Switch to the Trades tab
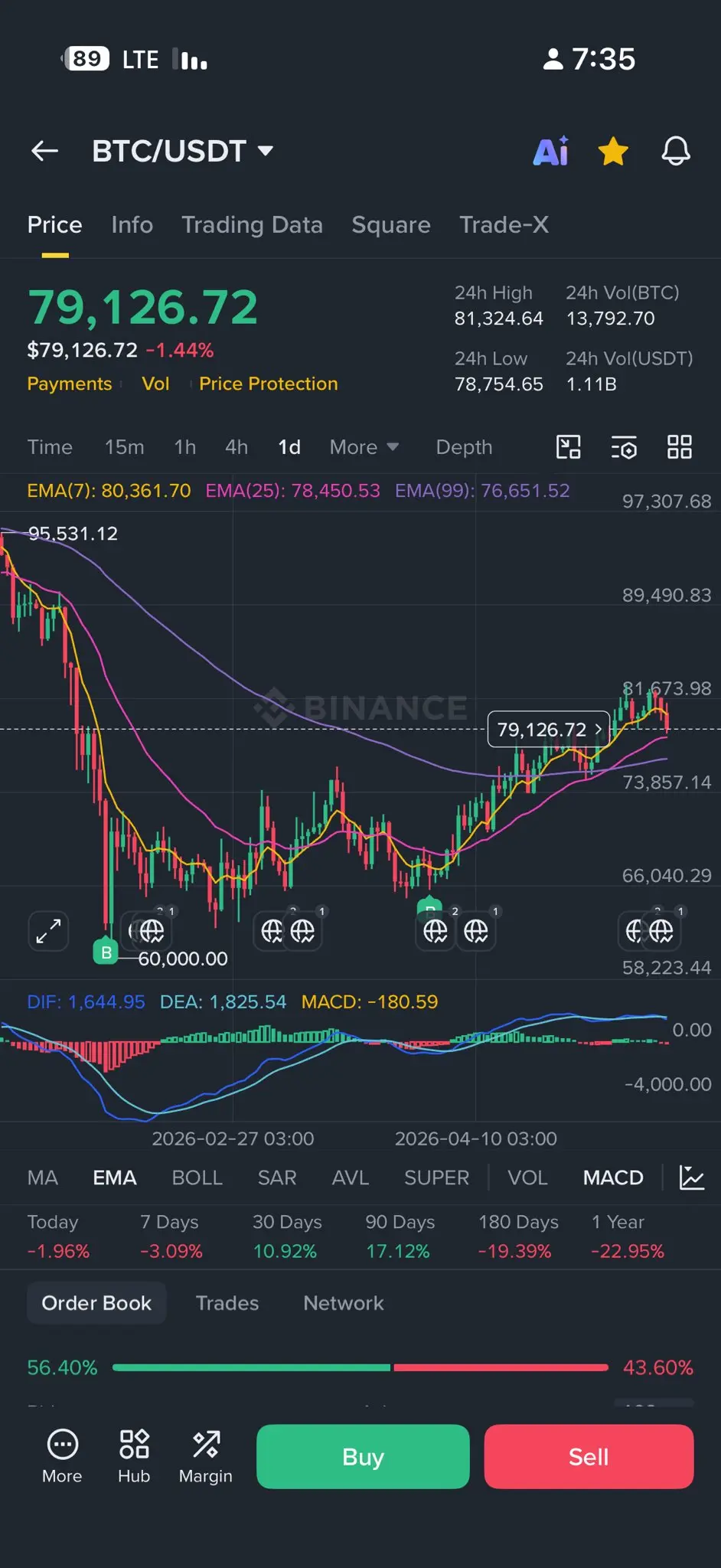The height and width of the screenshot is (1568, 721). pyautogui.click(x=227, y=1303)
